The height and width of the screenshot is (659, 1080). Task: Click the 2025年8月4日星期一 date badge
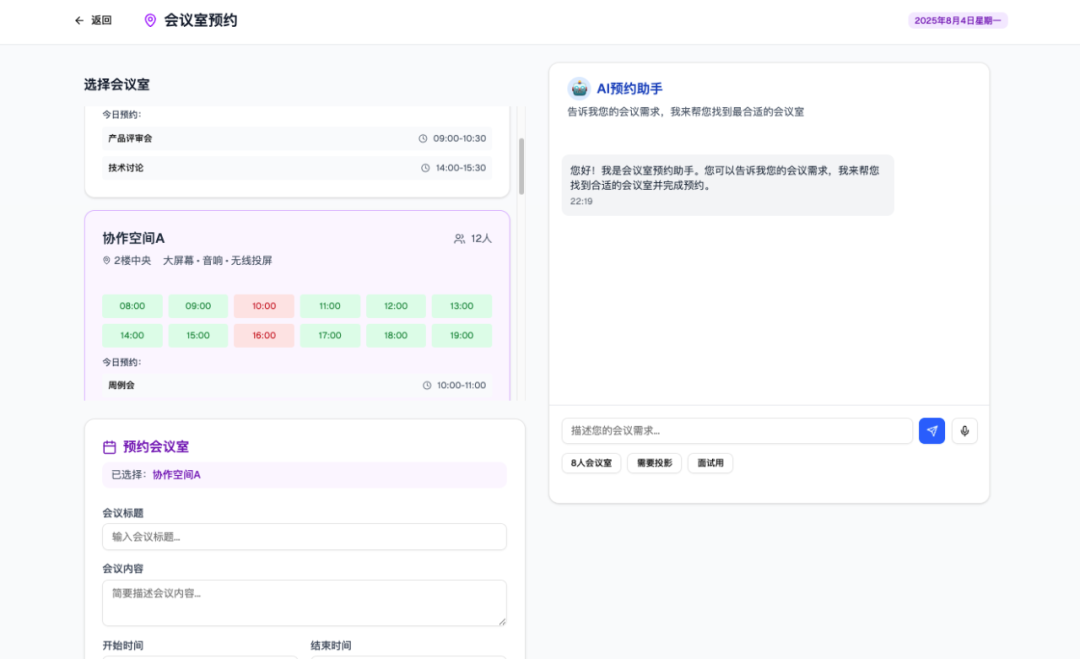[957, 21]
